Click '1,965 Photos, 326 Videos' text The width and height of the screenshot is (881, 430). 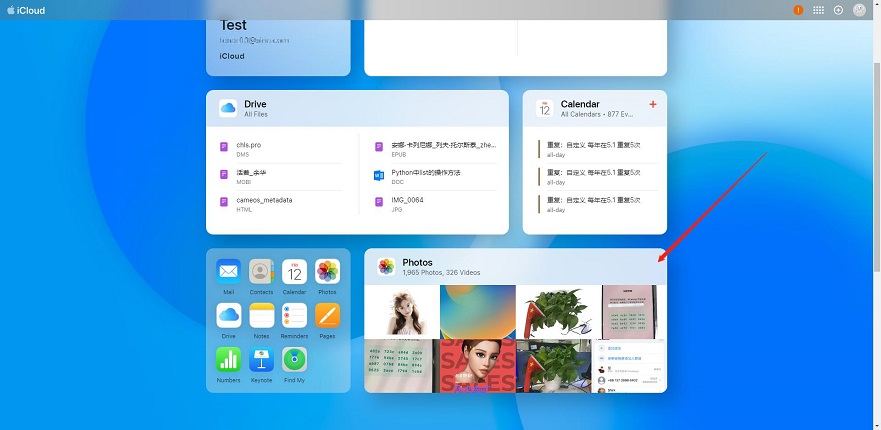point(441,273)
